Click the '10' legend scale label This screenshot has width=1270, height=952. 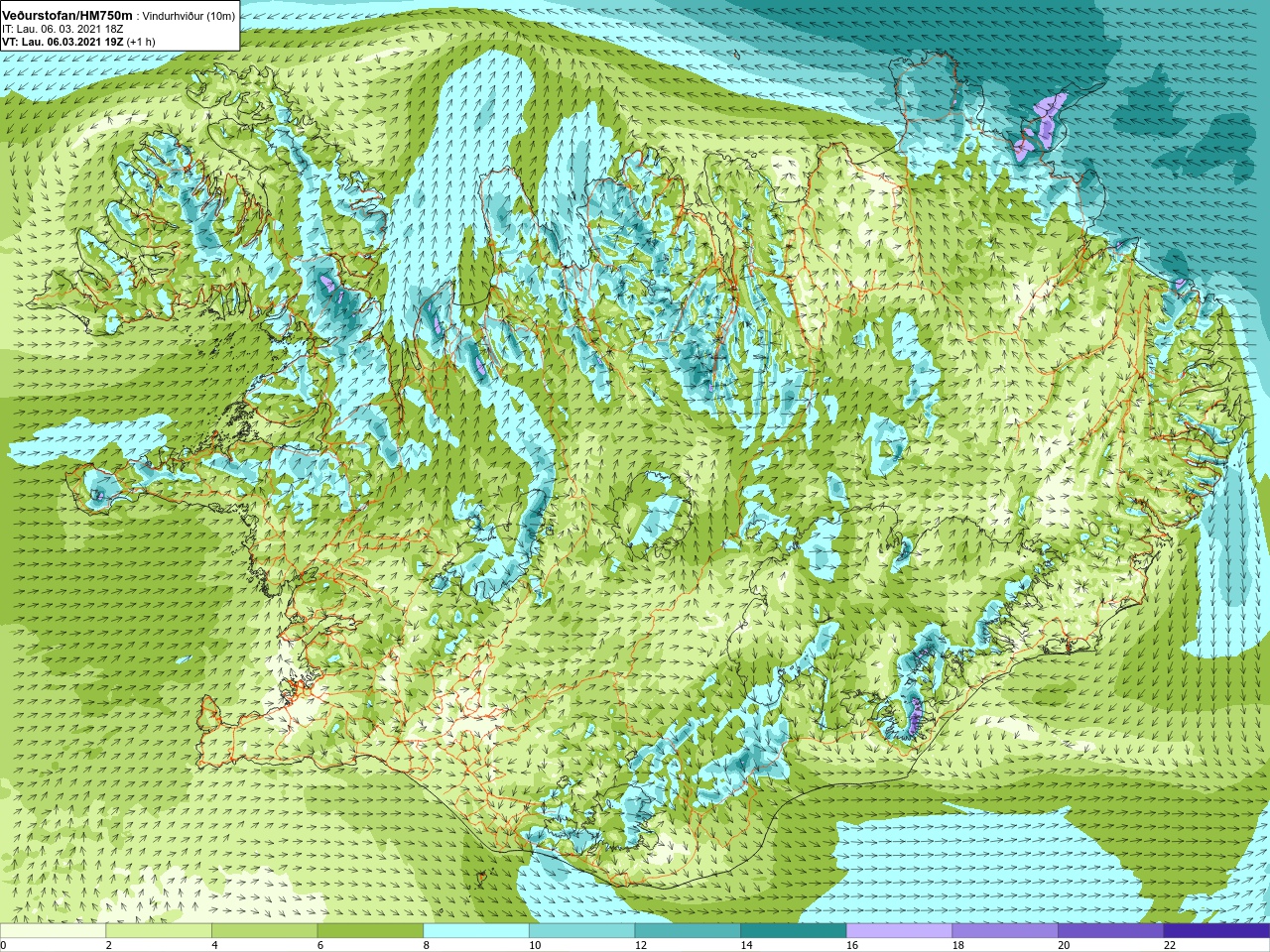click(x=535, y=945)
